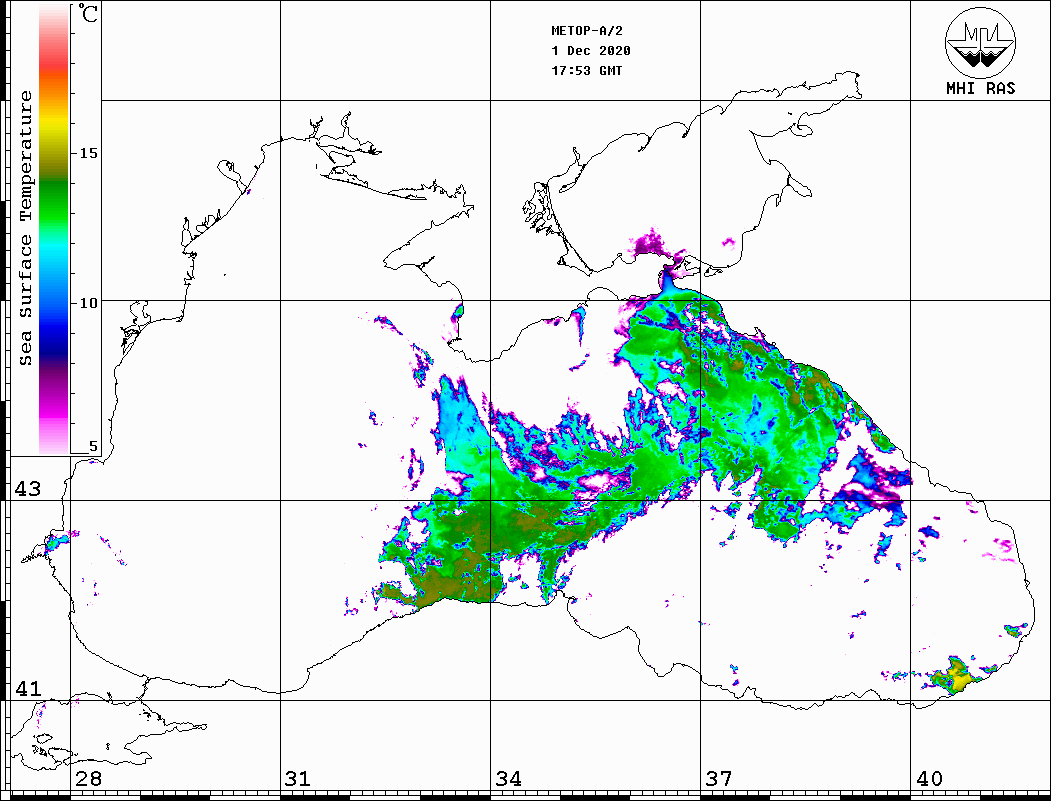Click longitude label 34
Viewport: 1051px width, 801px height.
(x=508, y=778)
